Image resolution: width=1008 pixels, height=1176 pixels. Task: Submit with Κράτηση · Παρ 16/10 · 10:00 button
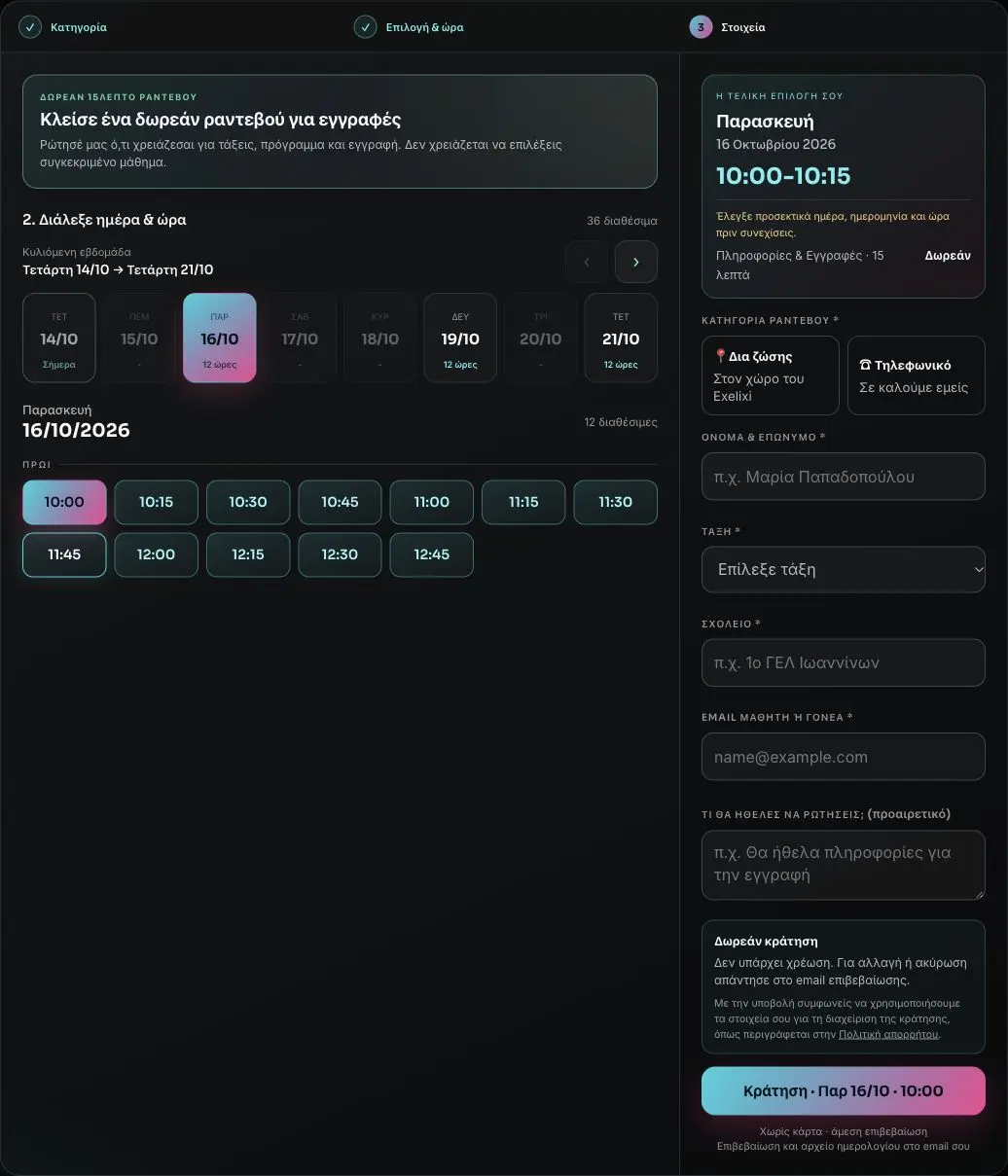tap(844, 1091)
